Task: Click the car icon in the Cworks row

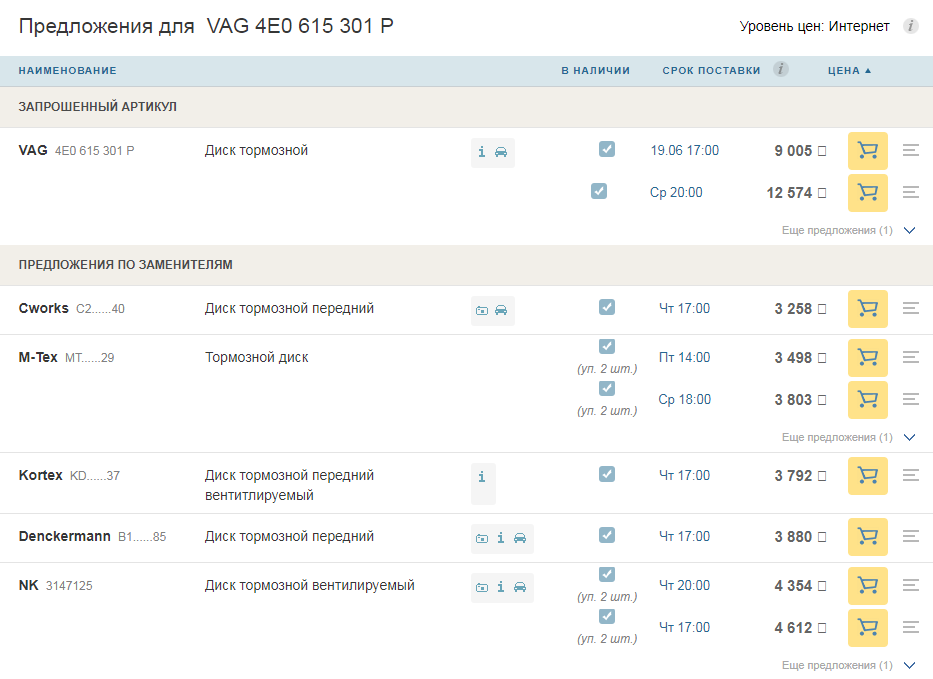Action: point(501,310)
